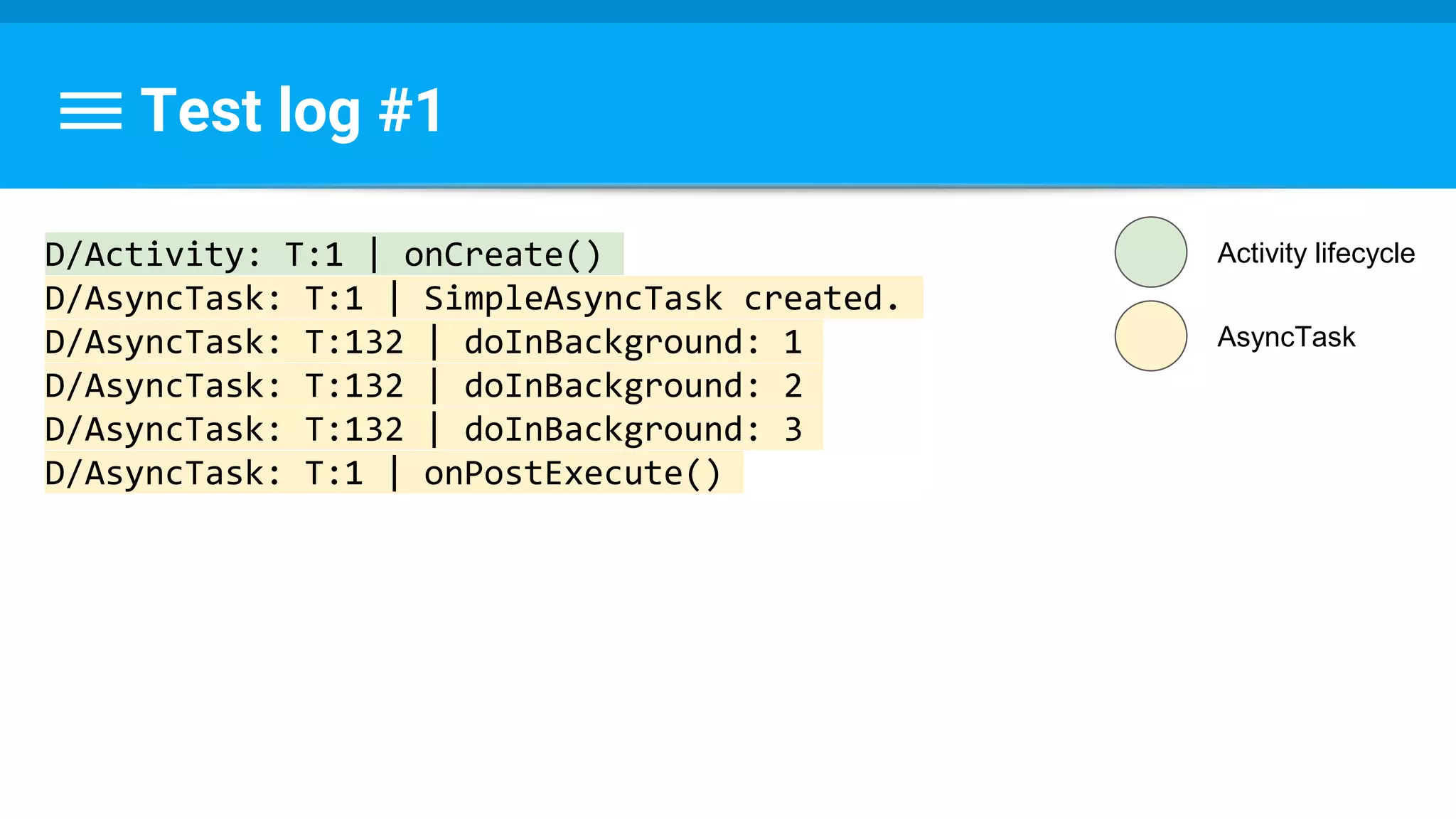The image size is (1456, 819).
Task: Click the log line 'doInBackground: 2'
Action: [x=434, y=385]
